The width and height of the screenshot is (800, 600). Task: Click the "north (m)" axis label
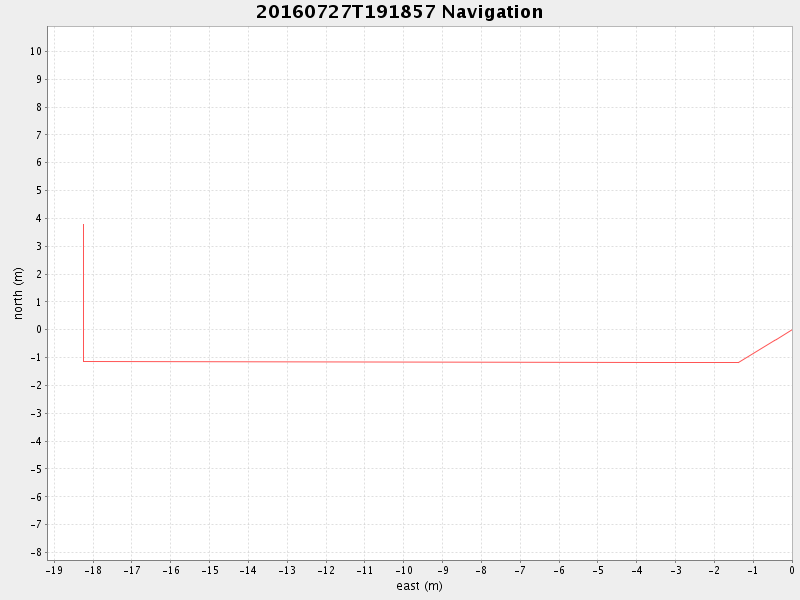tap(18, 293)
